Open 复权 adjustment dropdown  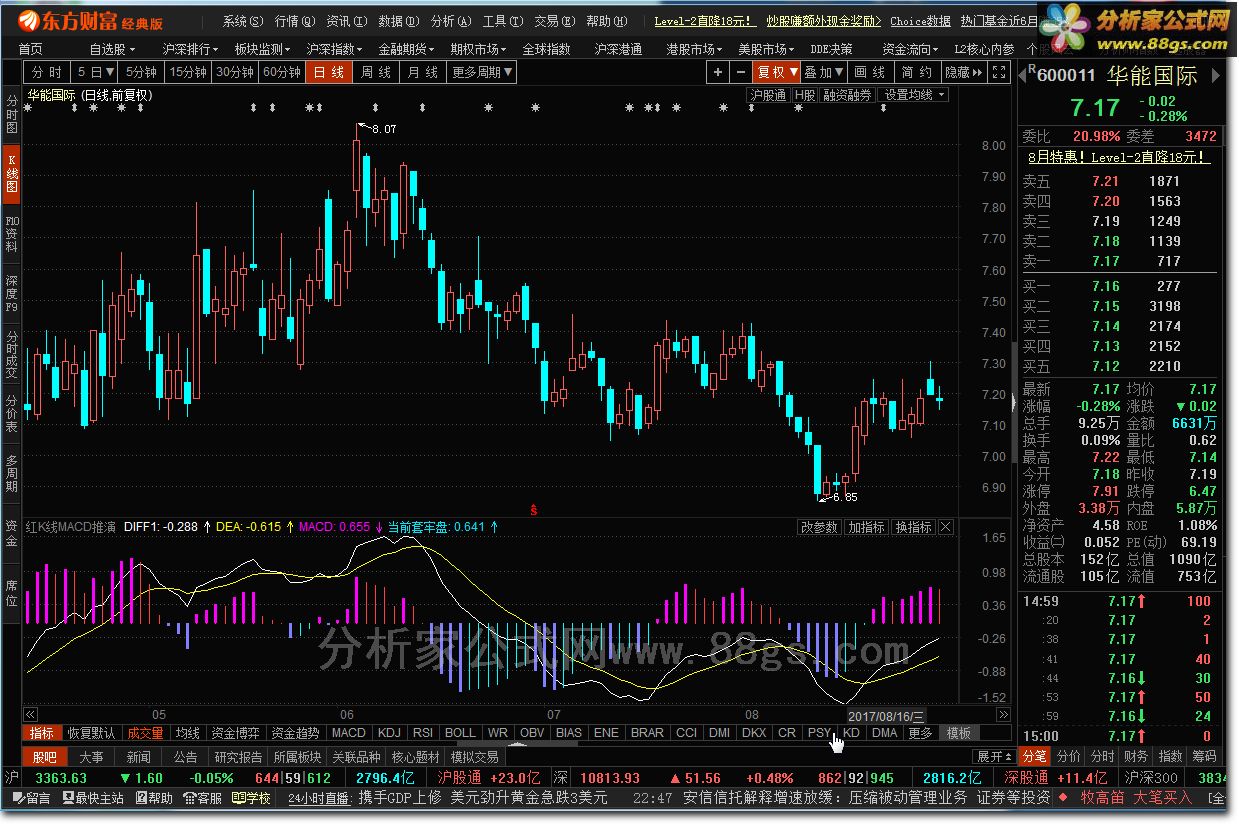click(x=777, y=72)
